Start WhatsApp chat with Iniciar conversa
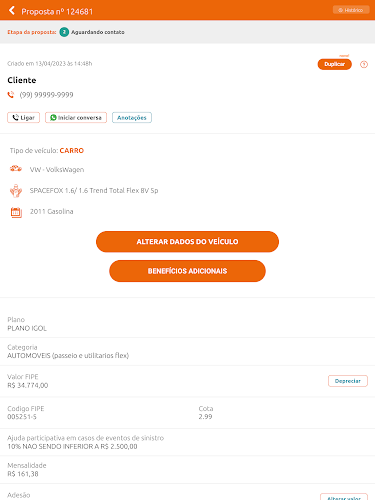 tap(76, 118)
